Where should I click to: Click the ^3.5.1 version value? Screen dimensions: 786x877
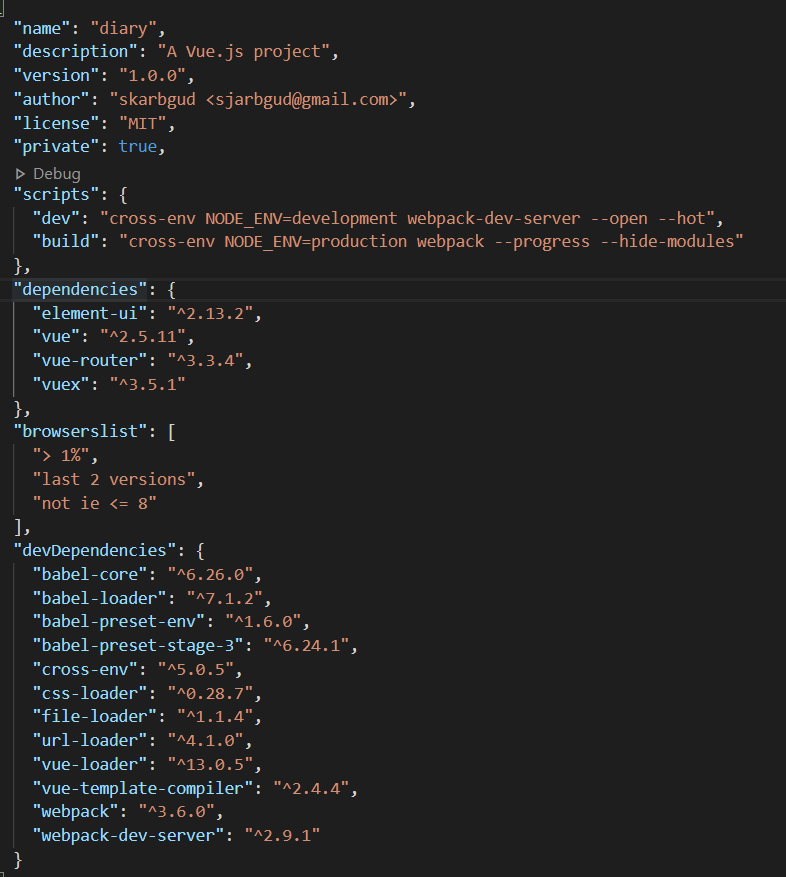click(148, 384)
